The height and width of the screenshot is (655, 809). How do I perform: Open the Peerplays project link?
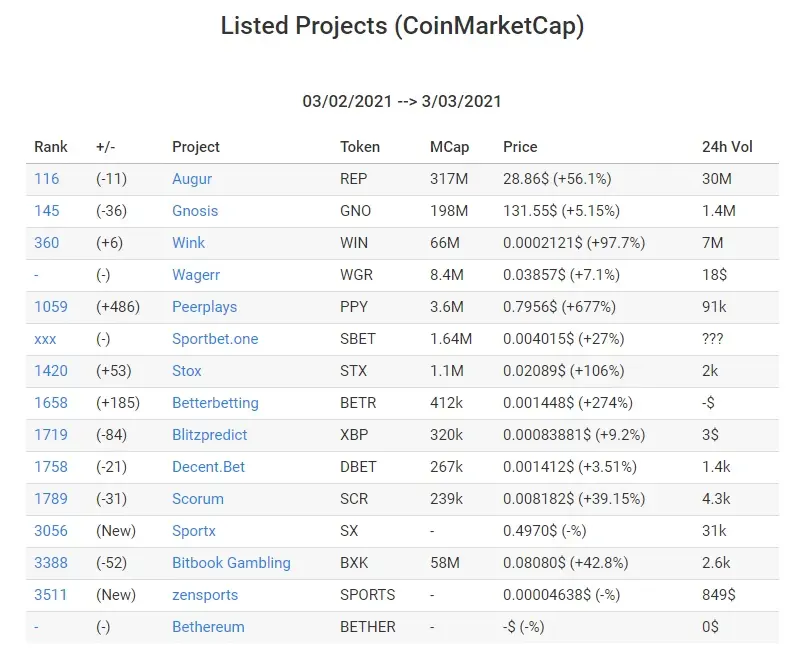click(x=204, y=307)
